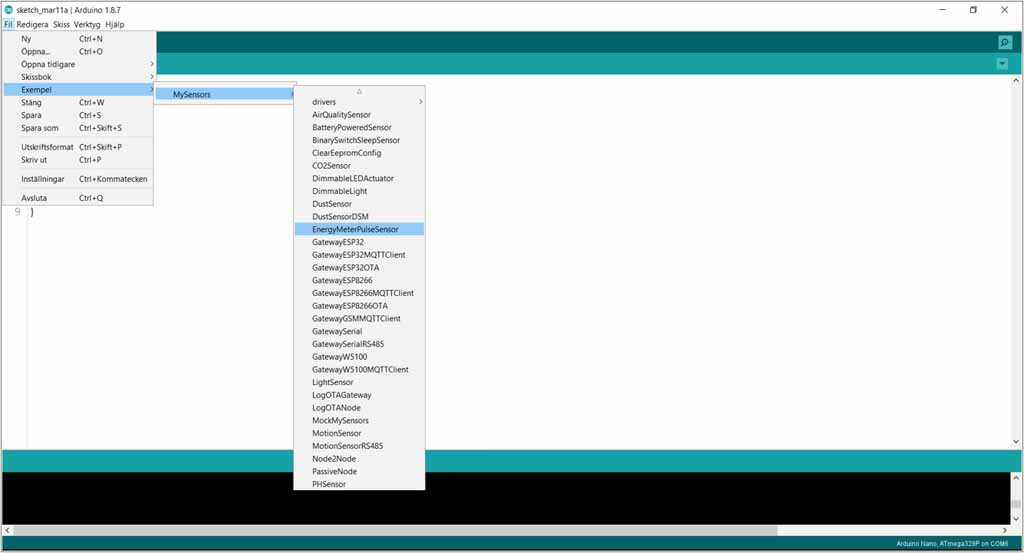Open the tab dropdown arrow below Serial Monitor
The image size is (1024, 553).
[1002, 64]
